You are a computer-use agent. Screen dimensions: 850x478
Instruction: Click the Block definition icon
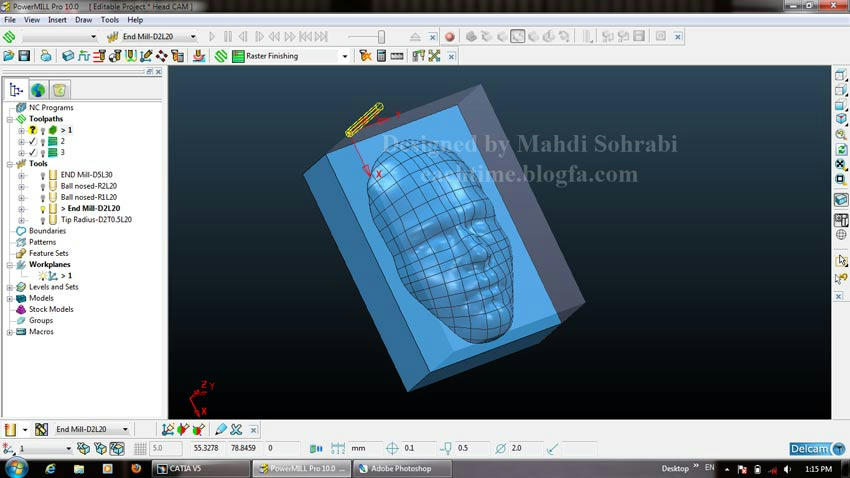pos(68,56)
